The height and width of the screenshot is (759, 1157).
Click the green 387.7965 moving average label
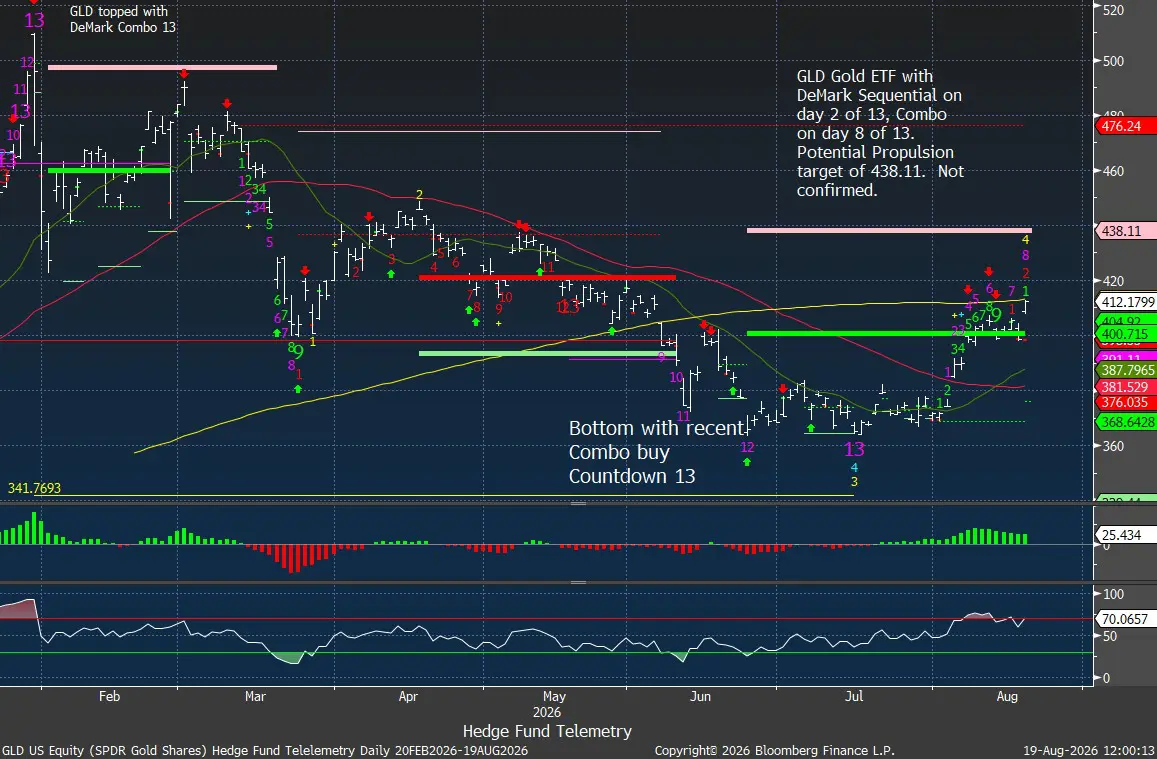pos(1127,370)
